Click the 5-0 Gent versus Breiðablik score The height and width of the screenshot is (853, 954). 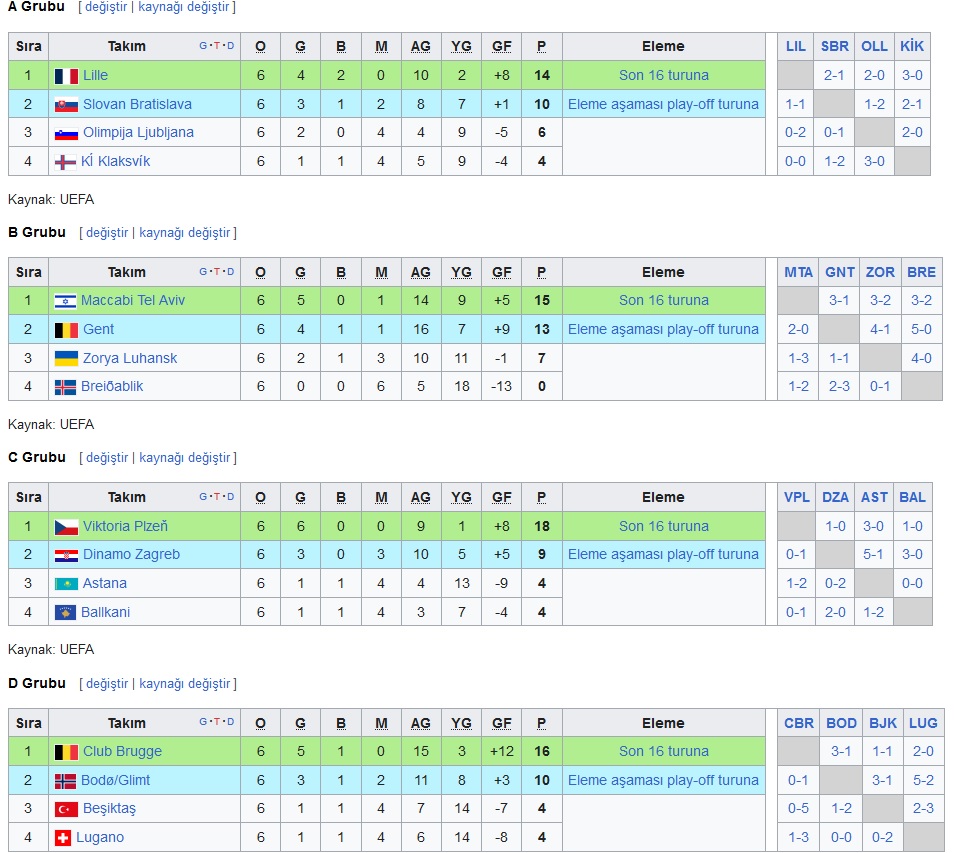click(921, 329)
